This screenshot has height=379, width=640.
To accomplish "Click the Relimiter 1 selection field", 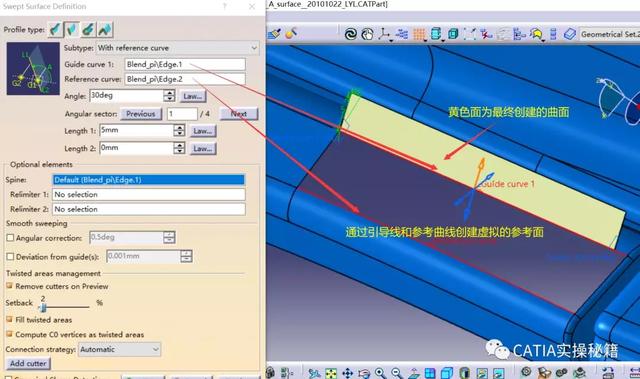I will point(149,195).
